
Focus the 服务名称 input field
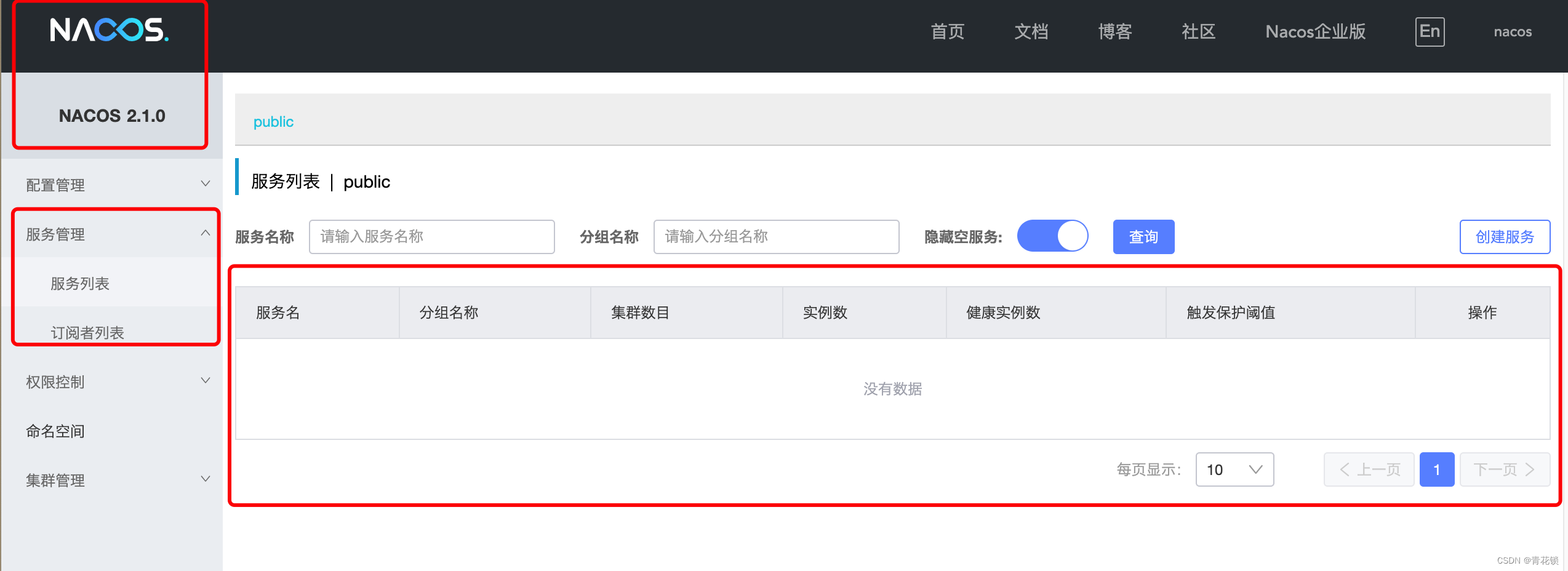[x=431, y=236]
